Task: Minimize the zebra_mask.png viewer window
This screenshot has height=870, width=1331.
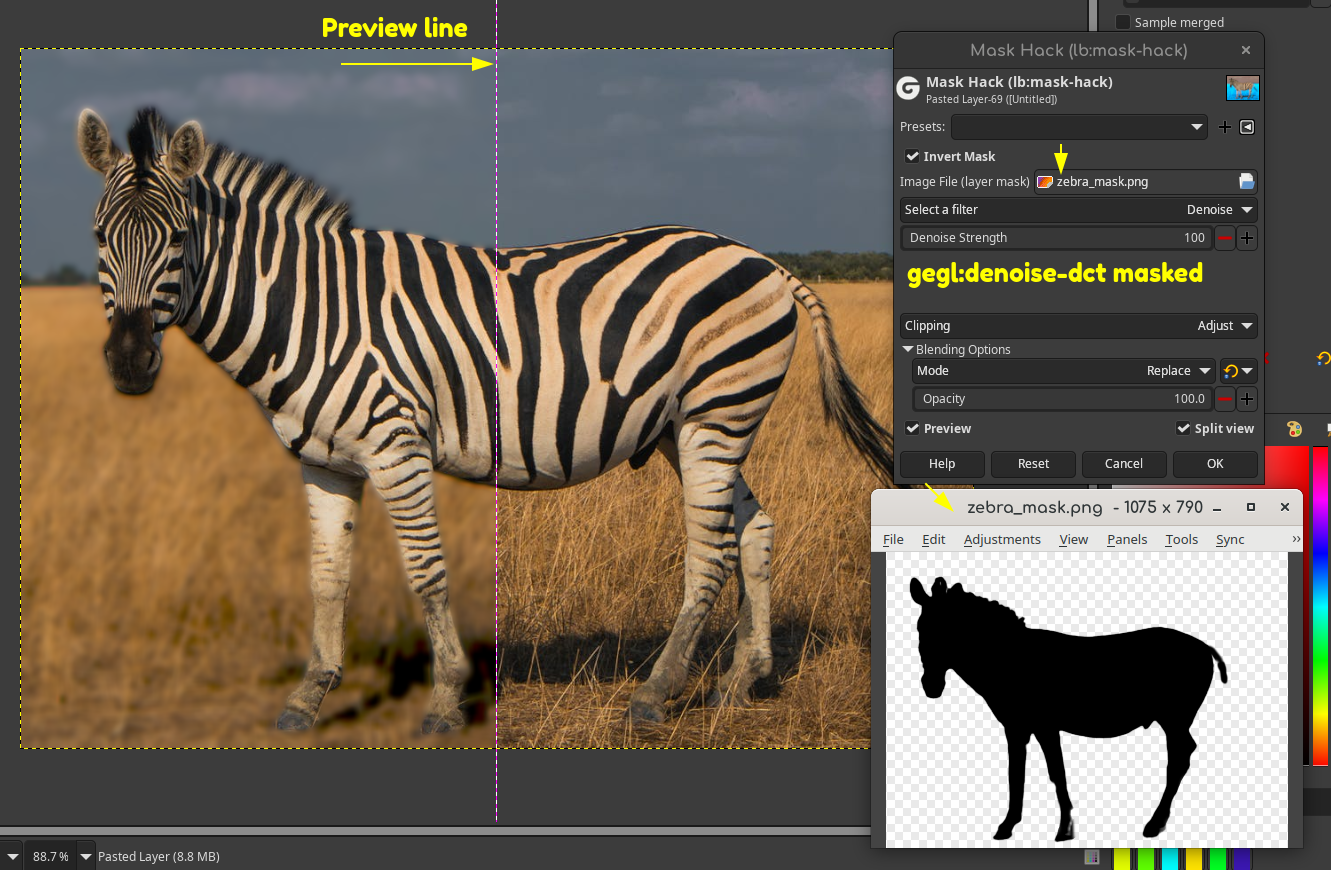Action: click(1217, 508)
